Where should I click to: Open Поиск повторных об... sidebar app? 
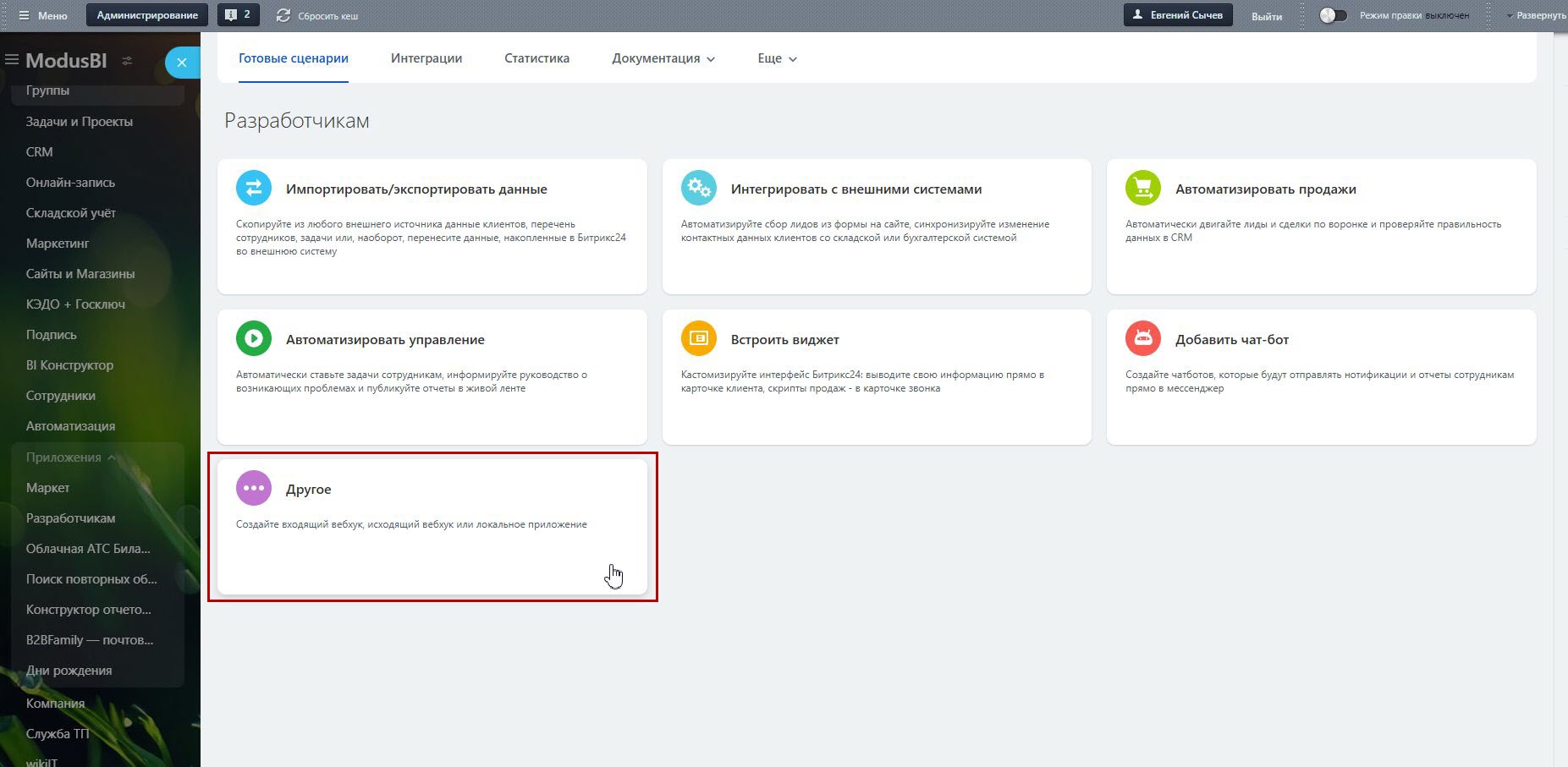91,579
